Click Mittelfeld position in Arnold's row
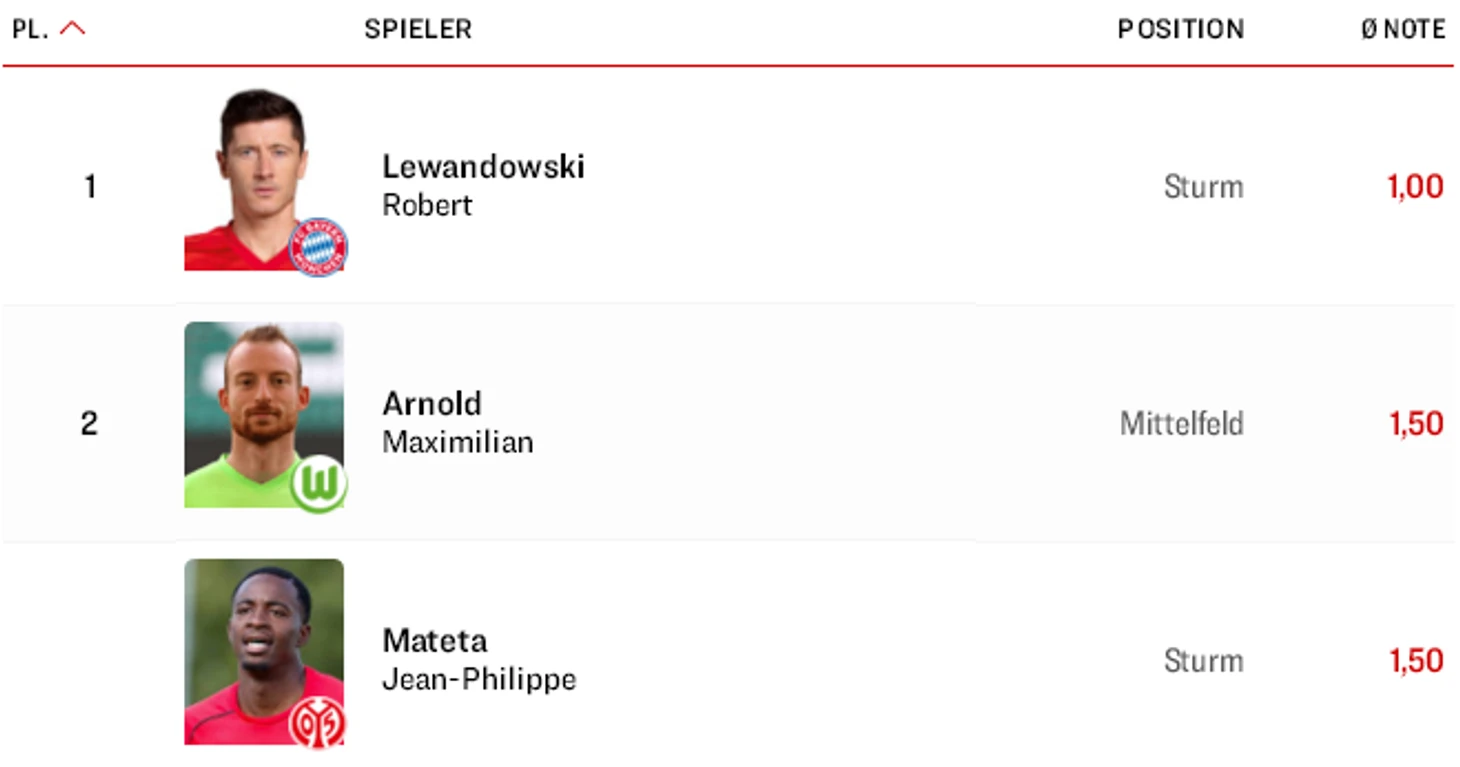Viewport: 1460px width, 767px height. click(x=1181, y=424)
